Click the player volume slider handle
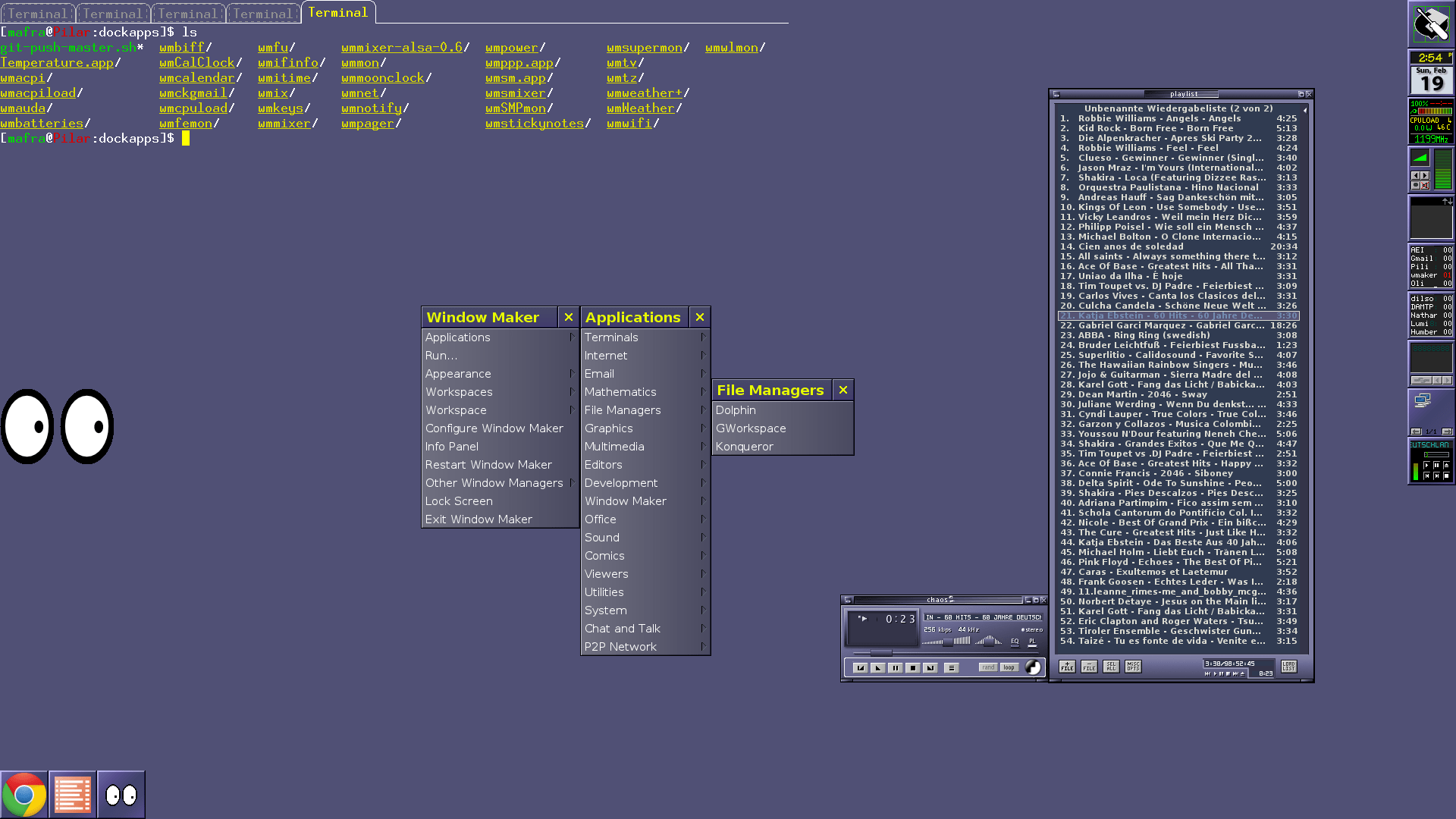The image size is (1456, 819). pos(948,642)
